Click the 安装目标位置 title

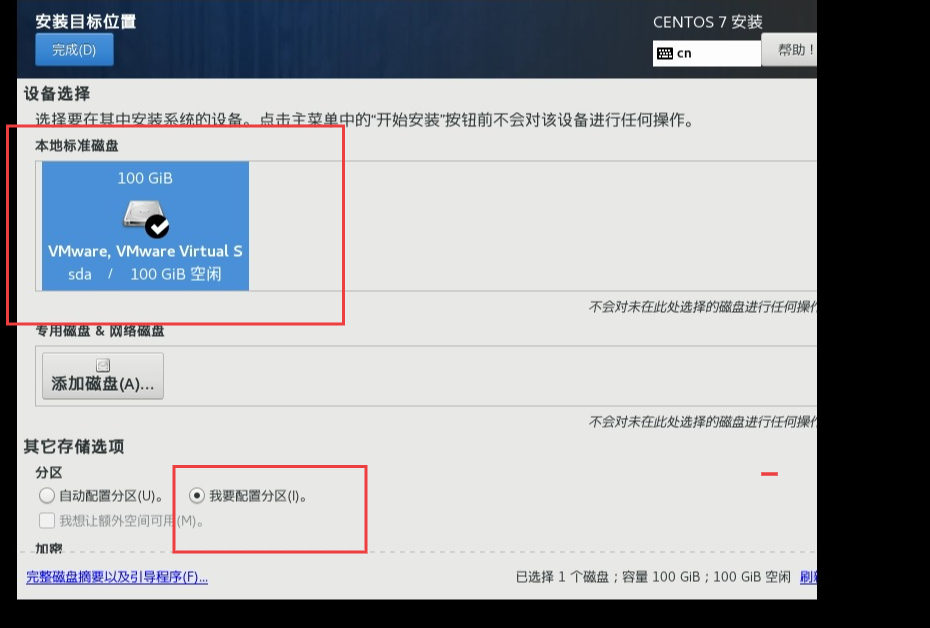click(85, 21)
